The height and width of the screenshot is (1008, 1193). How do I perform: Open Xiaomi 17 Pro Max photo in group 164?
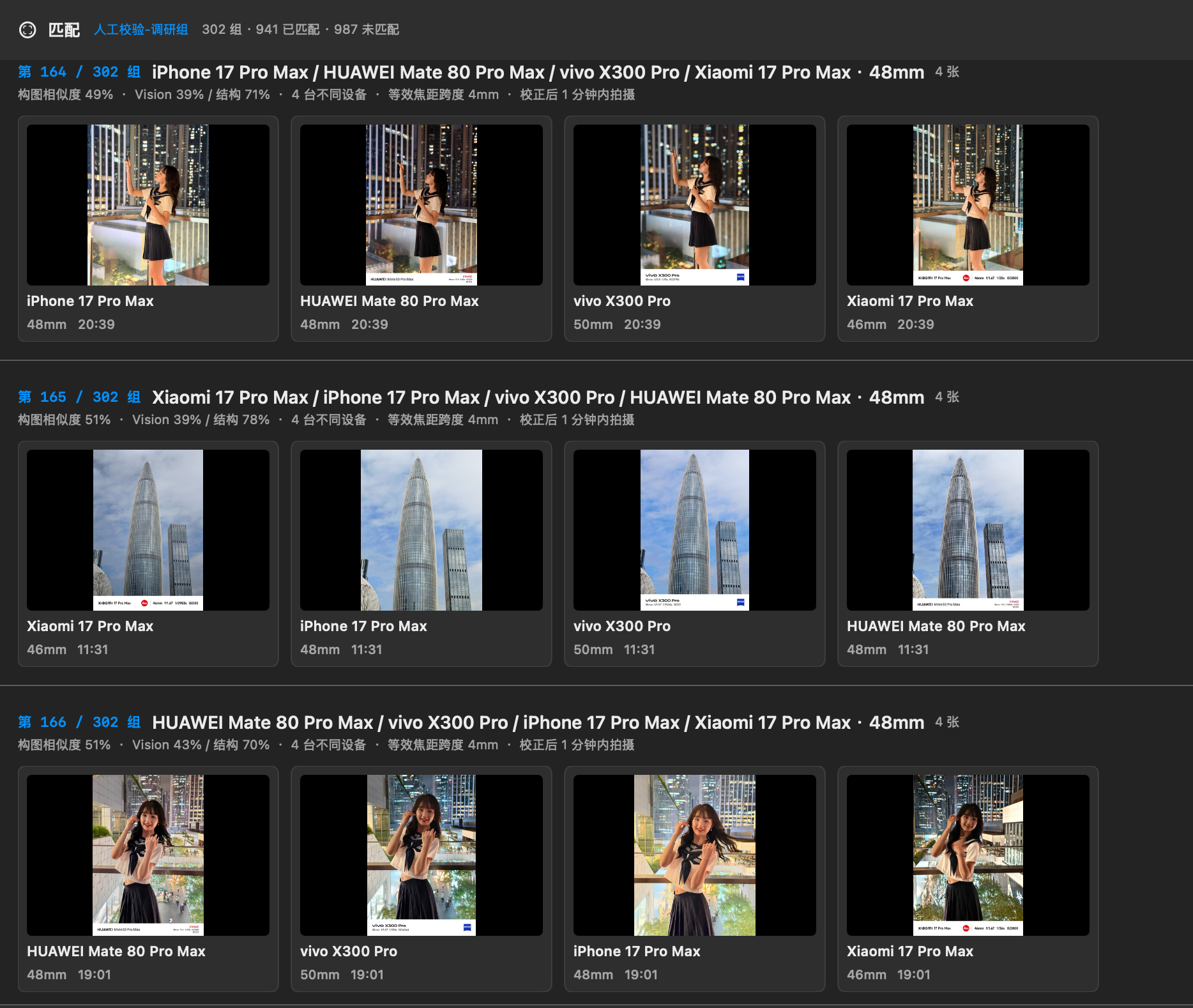(x=968, y=205)
